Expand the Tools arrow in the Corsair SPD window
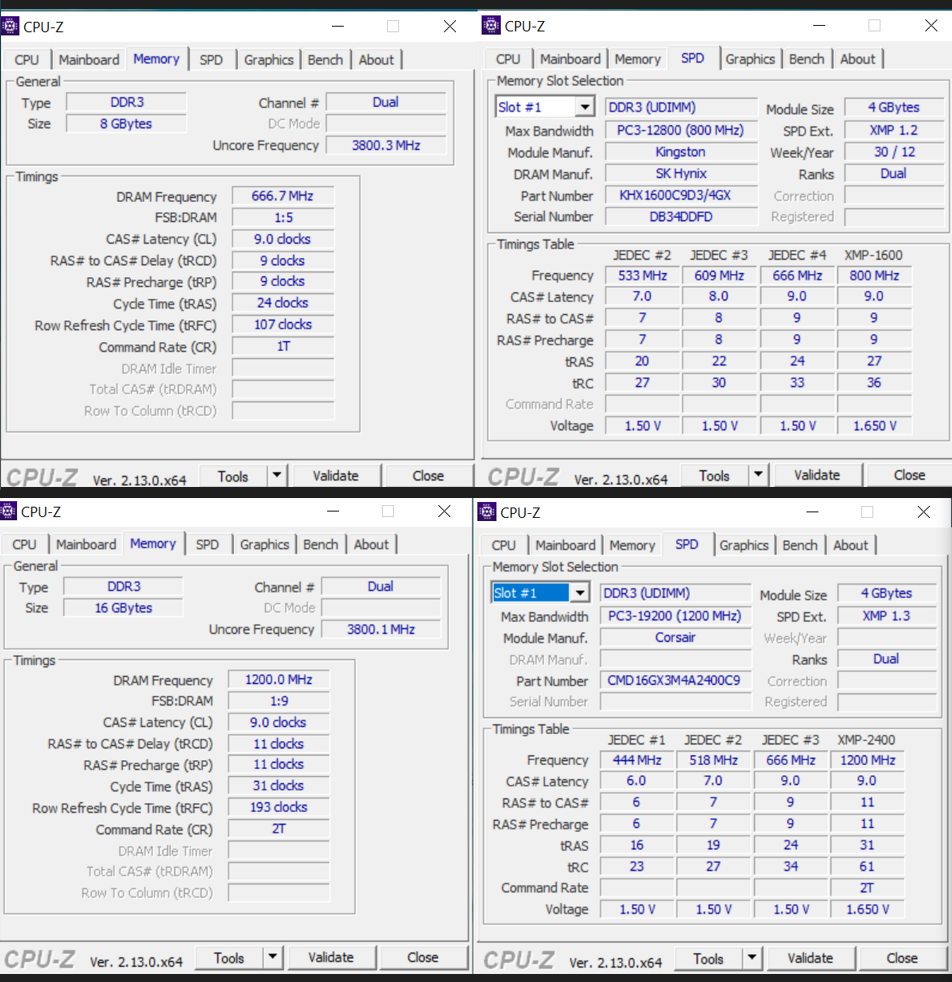The height and width of the screenshot is (982, 952). point(752,958)
